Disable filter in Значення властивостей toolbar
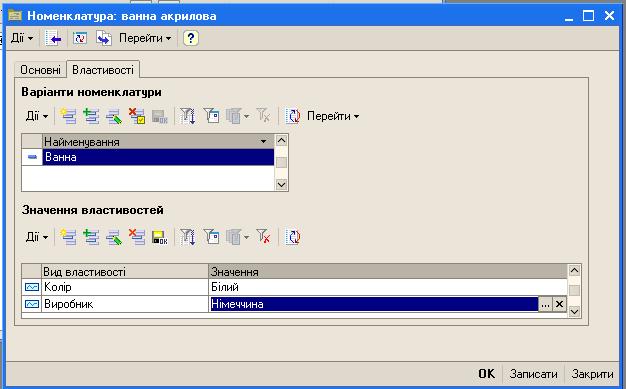 coord(263,237)
